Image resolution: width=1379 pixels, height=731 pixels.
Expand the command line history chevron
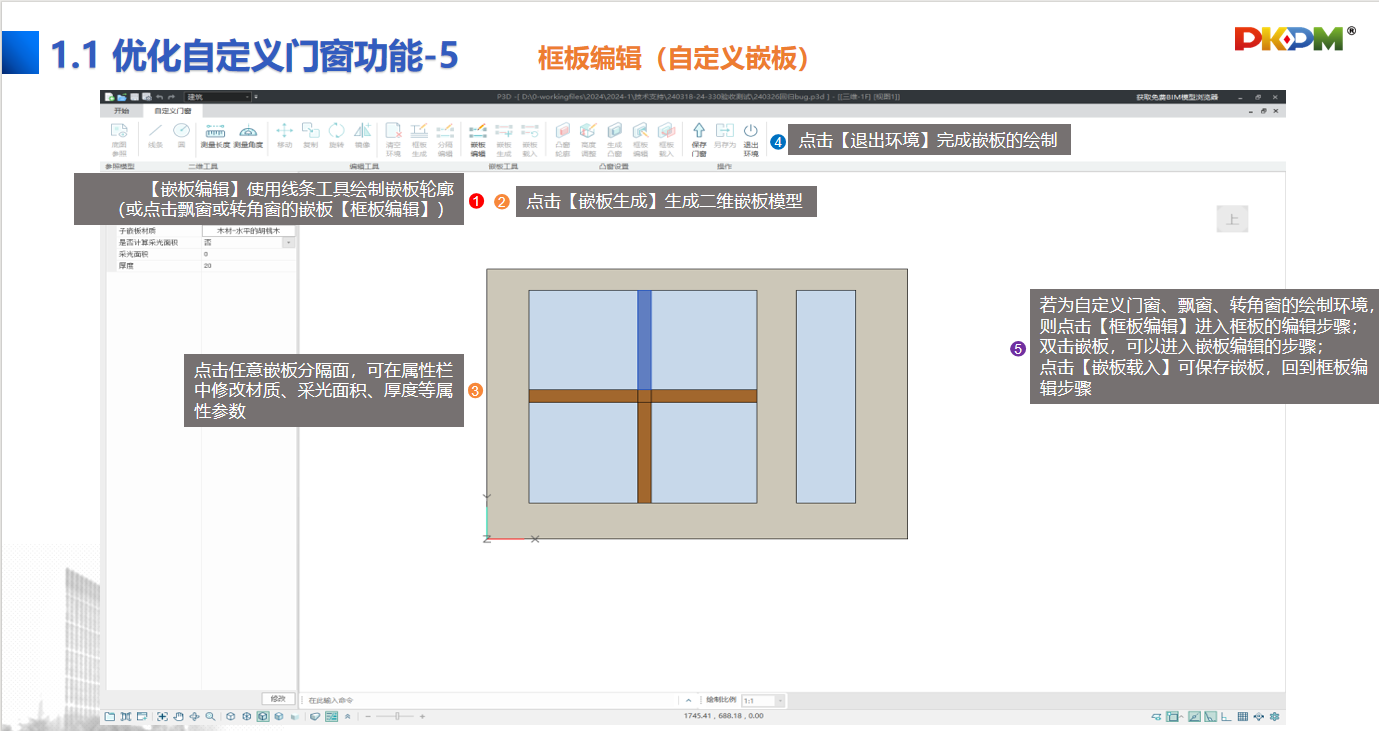click(688, 701)
